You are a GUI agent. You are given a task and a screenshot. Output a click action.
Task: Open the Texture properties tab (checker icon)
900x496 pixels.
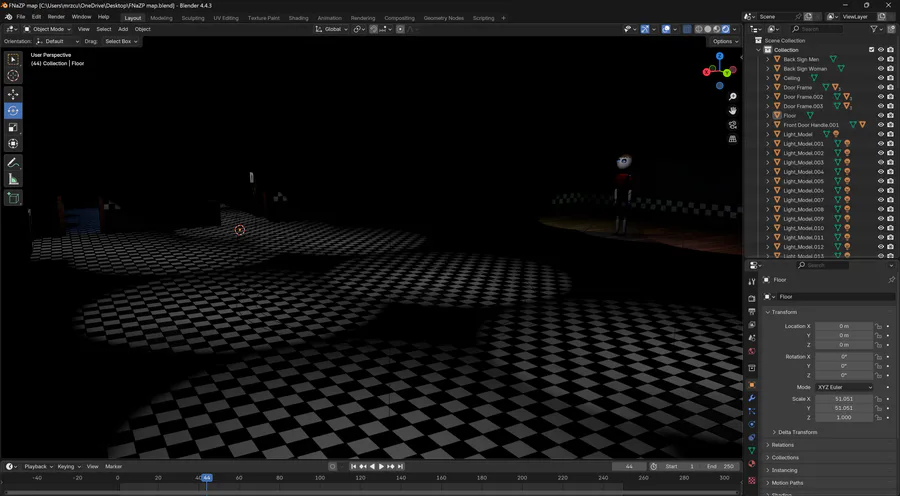tap(752, 479)
